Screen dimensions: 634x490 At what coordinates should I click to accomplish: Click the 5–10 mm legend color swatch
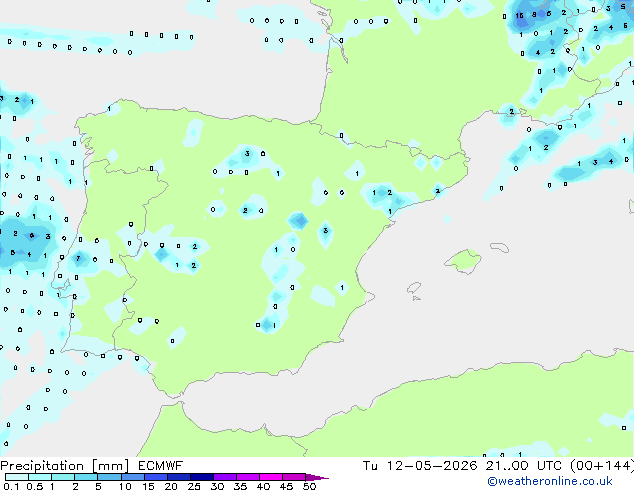109,477
